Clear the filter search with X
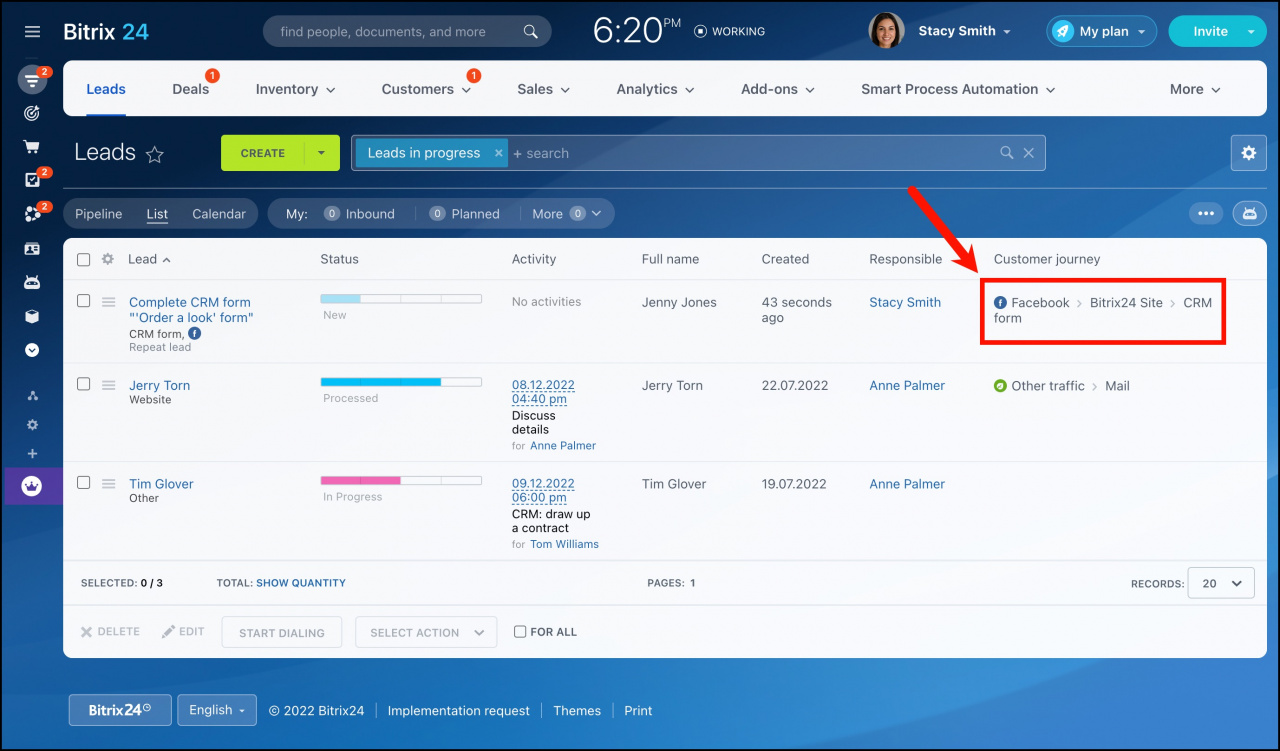Screen dimensions: 1280x751 tap(1029, 153)
